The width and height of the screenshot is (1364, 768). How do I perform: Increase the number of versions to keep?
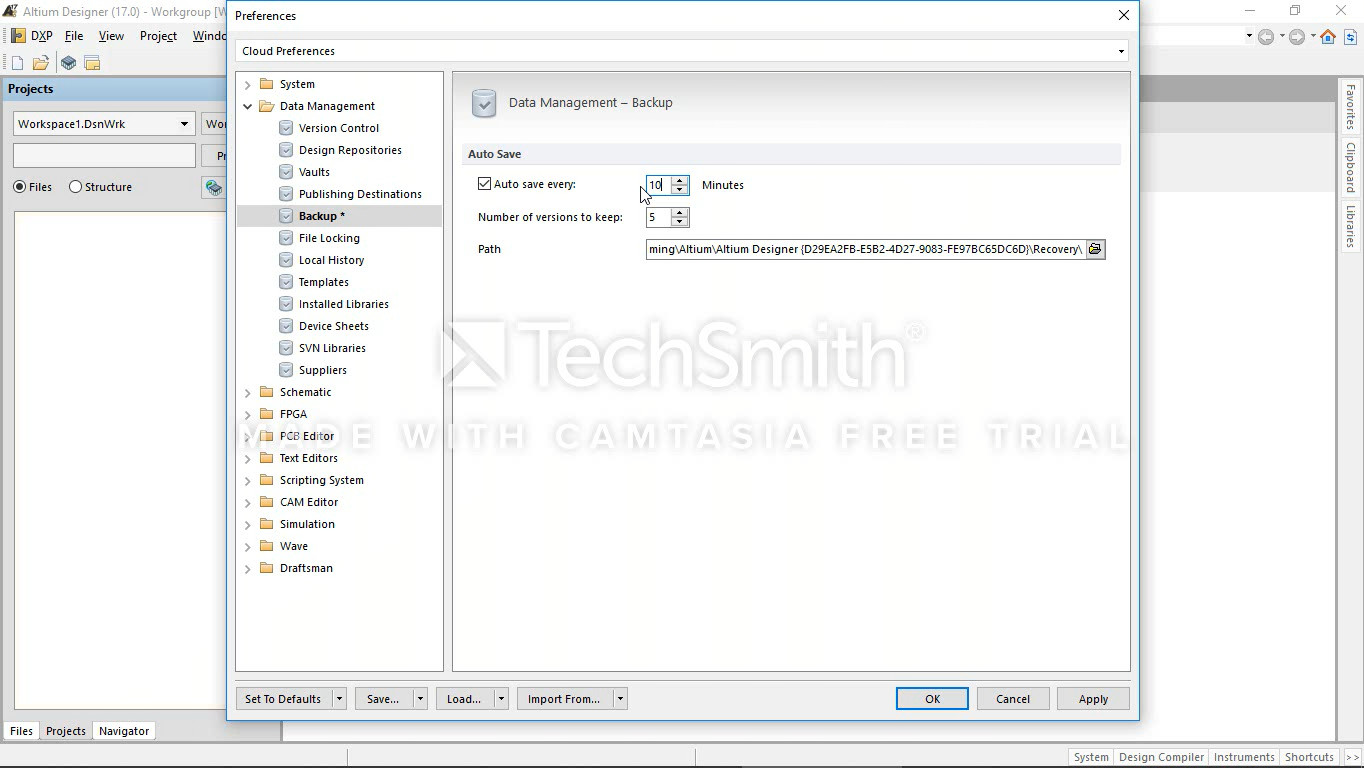[680, 213]
